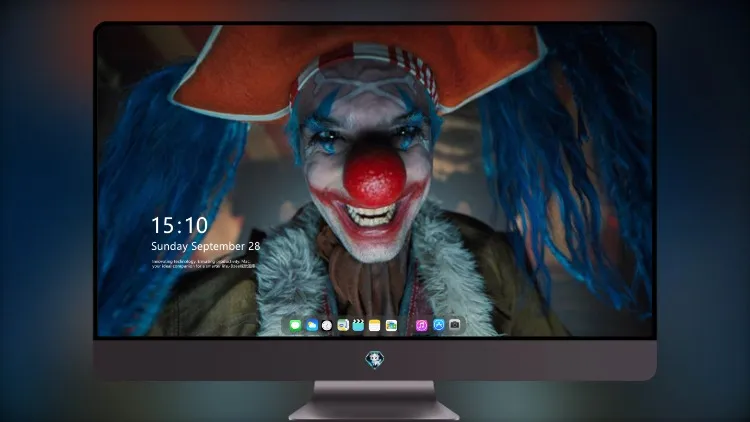Open the Photos gallery dock icon
This screenshot has height=422, width=750.
[391, 326]
